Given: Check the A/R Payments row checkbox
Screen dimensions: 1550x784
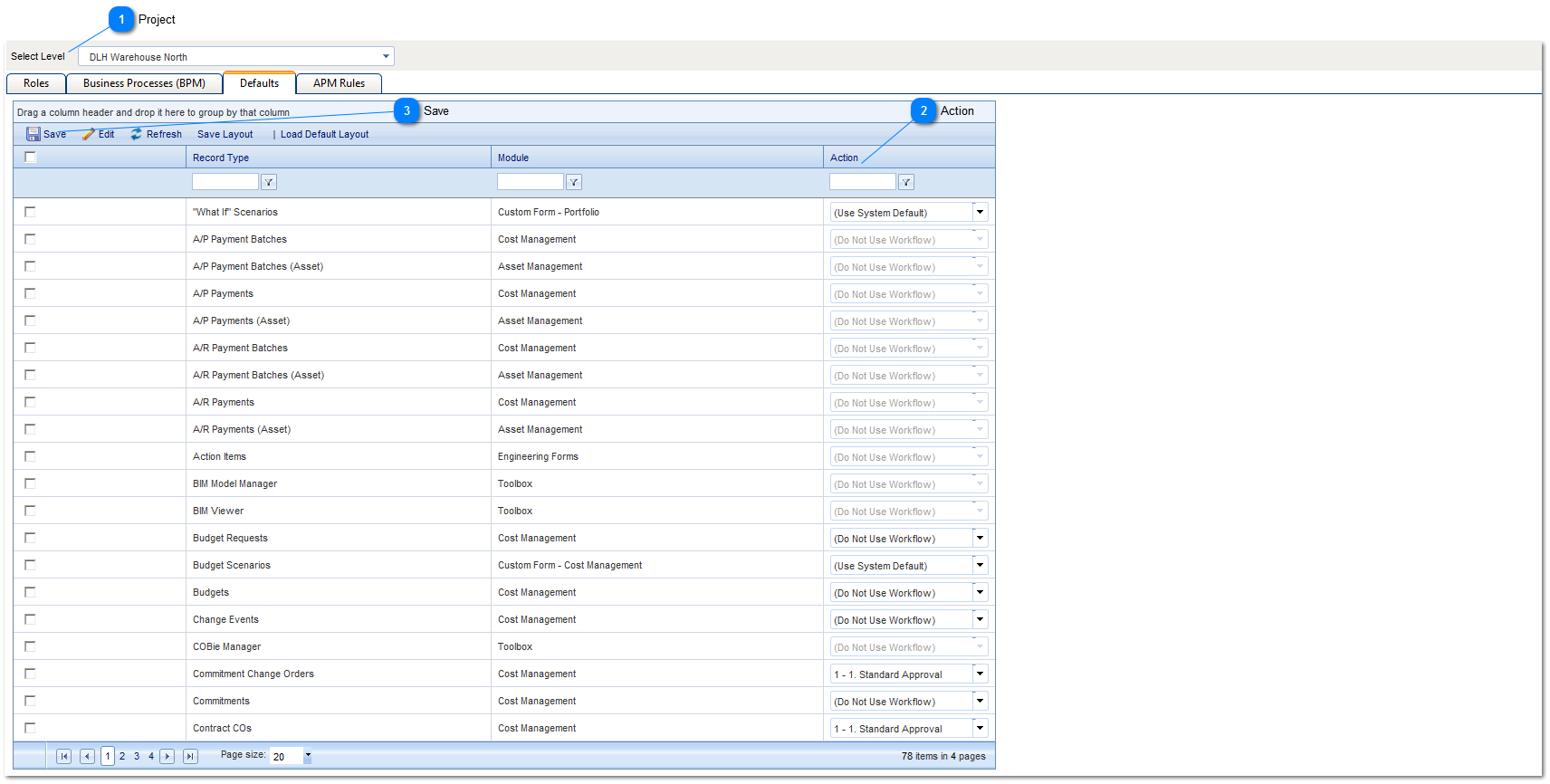Looking at the screenshot, I should [x=30, y=402].
